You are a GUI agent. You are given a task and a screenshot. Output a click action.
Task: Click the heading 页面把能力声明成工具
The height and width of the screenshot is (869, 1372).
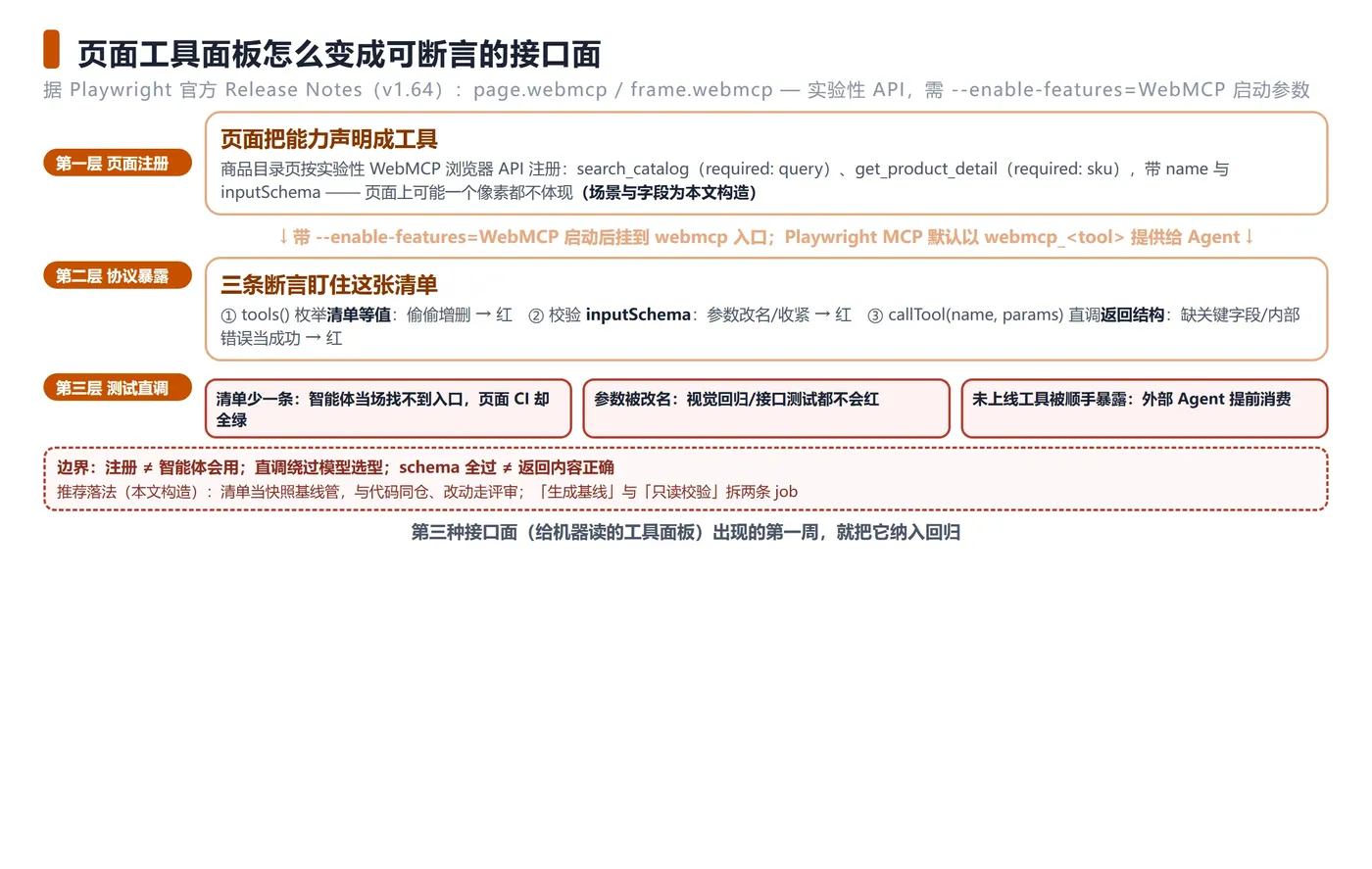click(329, 139)
